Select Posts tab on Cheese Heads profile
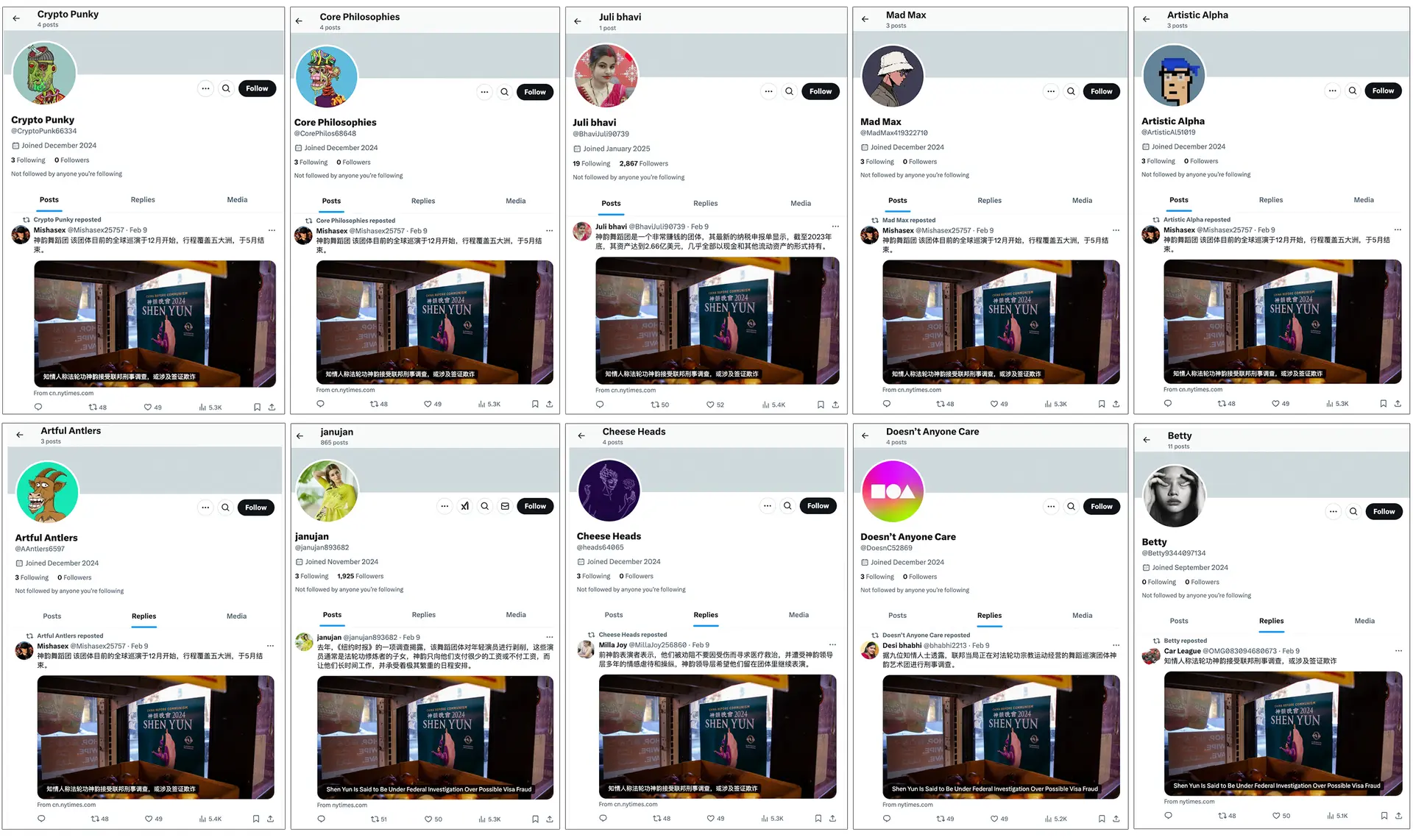The height and width of the screenshot is (840, 1413). point(614,615)
